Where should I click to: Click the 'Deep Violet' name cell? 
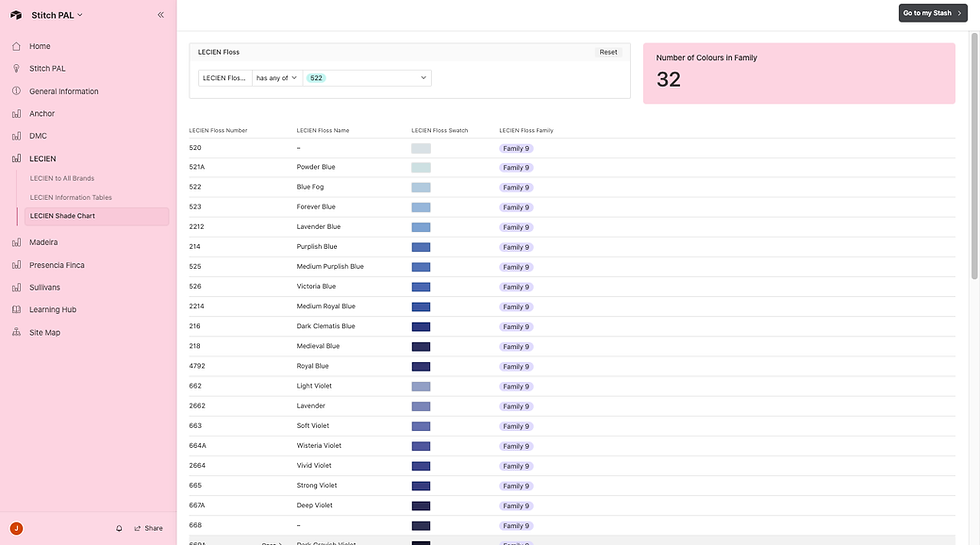coord(314,506)
